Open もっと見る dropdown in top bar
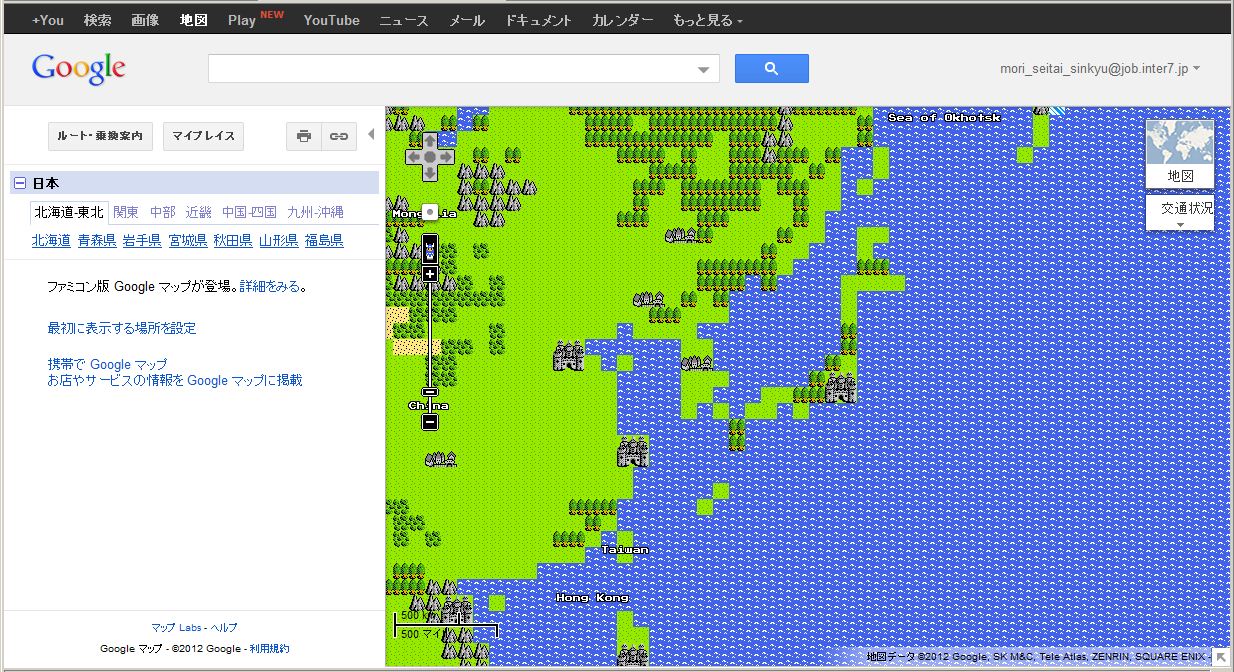Image resolution: width=1234 pixels, height=672 pixels. tap(707, 20)
